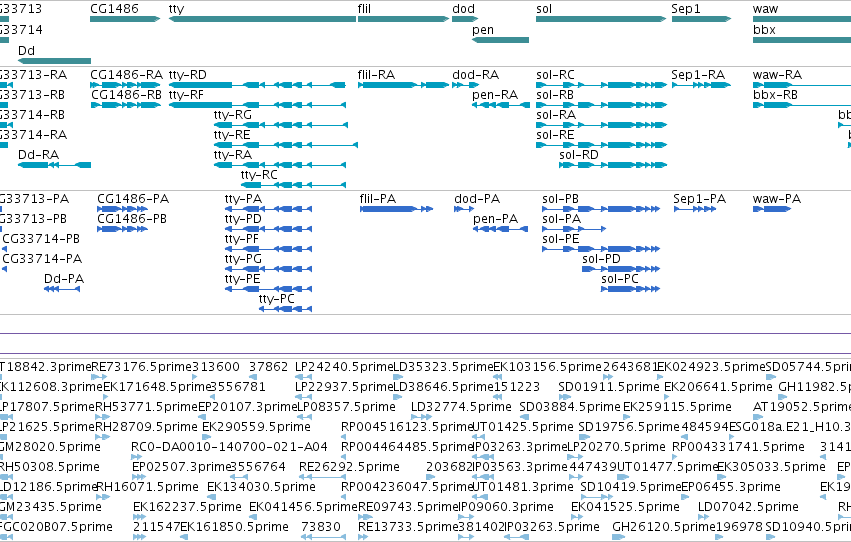This screenshot has width=851, height=542.
Task: Click transcript sol-RE
Action: (601, 145)
